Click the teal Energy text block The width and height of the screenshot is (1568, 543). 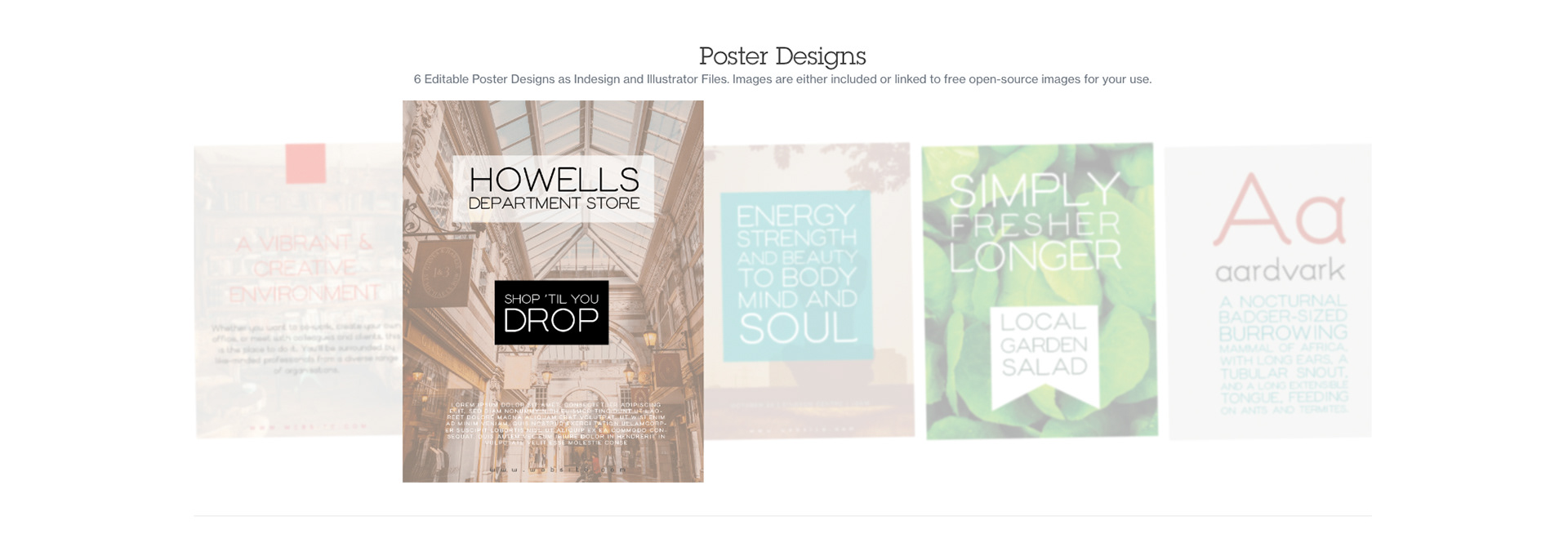797,276
